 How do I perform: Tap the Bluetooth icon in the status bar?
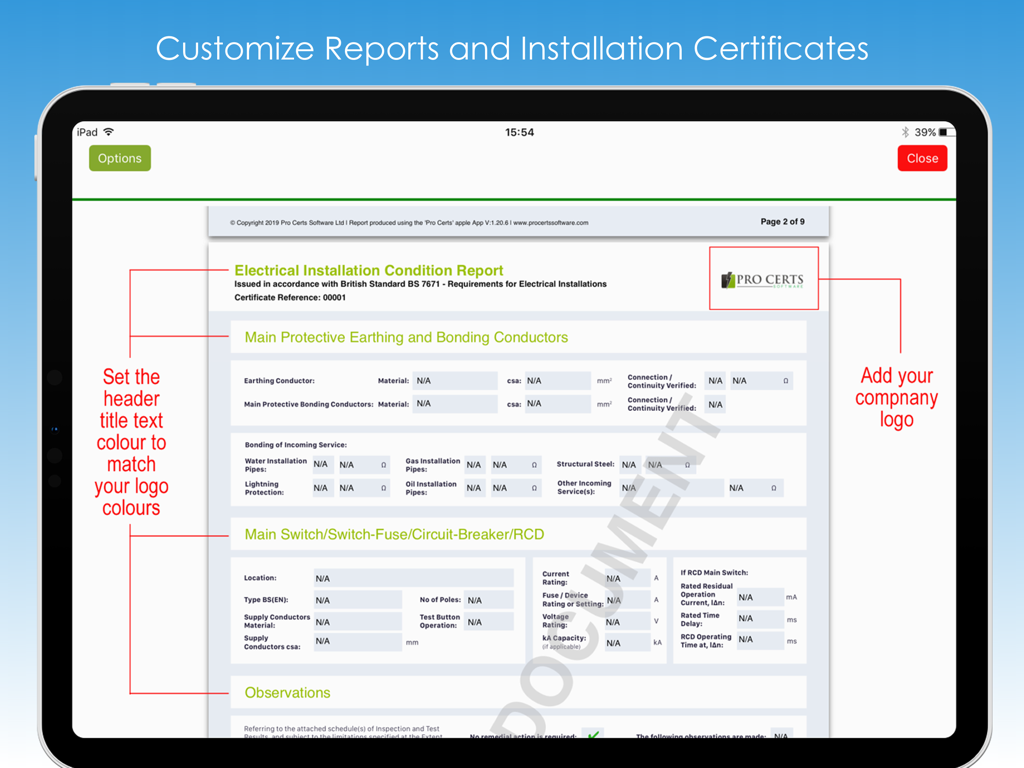click(x=903, y=131)
